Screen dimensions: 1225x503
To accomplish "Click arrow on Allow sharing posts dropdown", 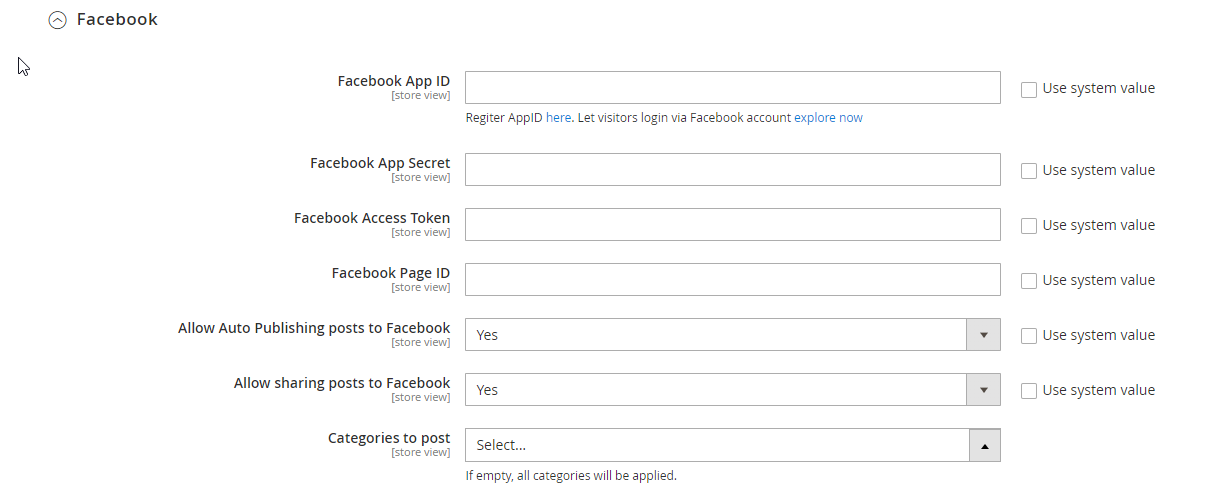I will pos(983,390).
